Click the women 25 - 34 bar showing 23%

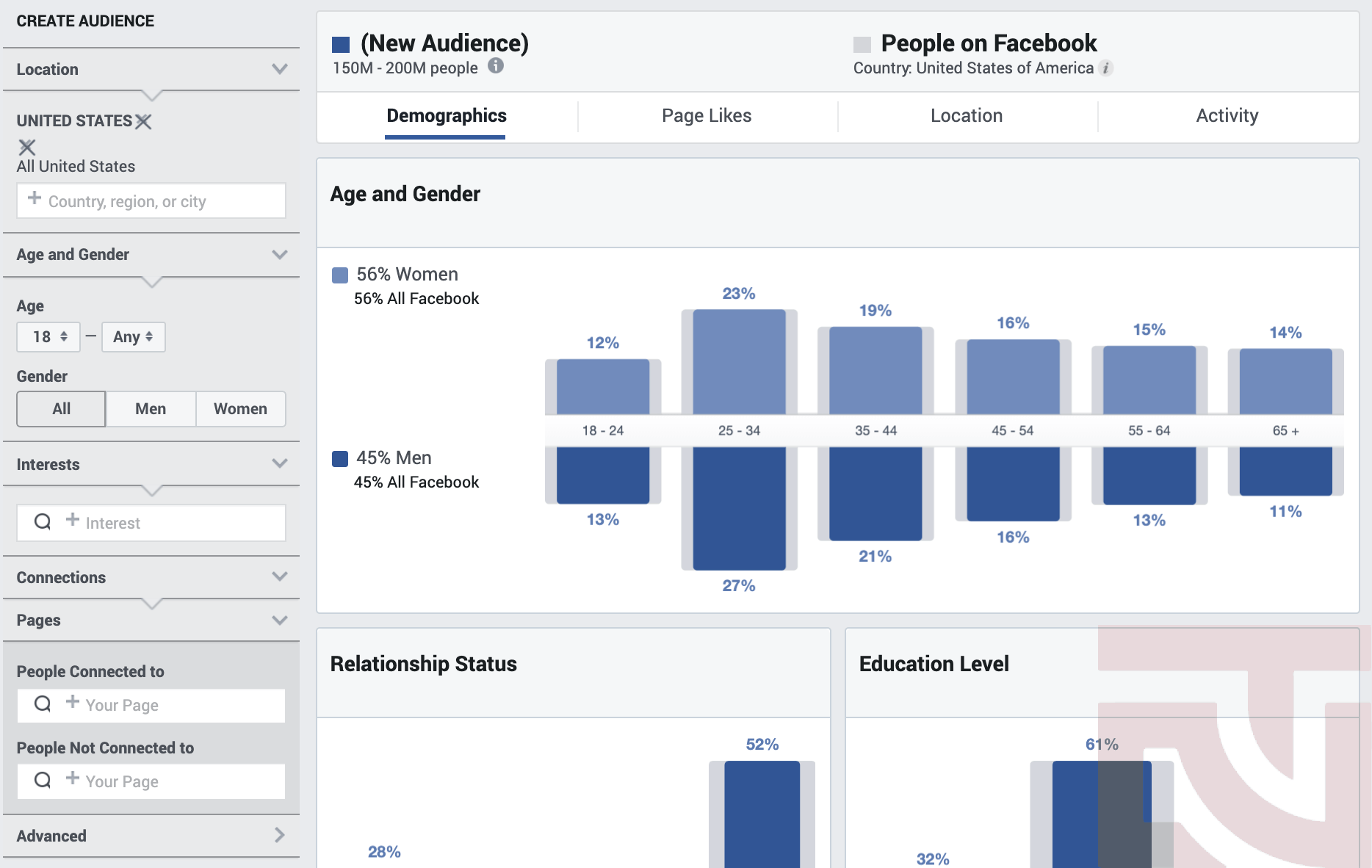(x=739, y=362)
